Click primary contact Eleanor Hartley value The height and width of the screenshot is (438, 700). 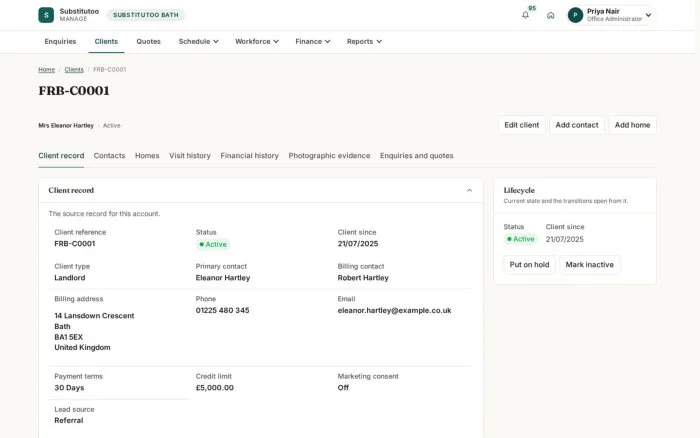[223, 278]
